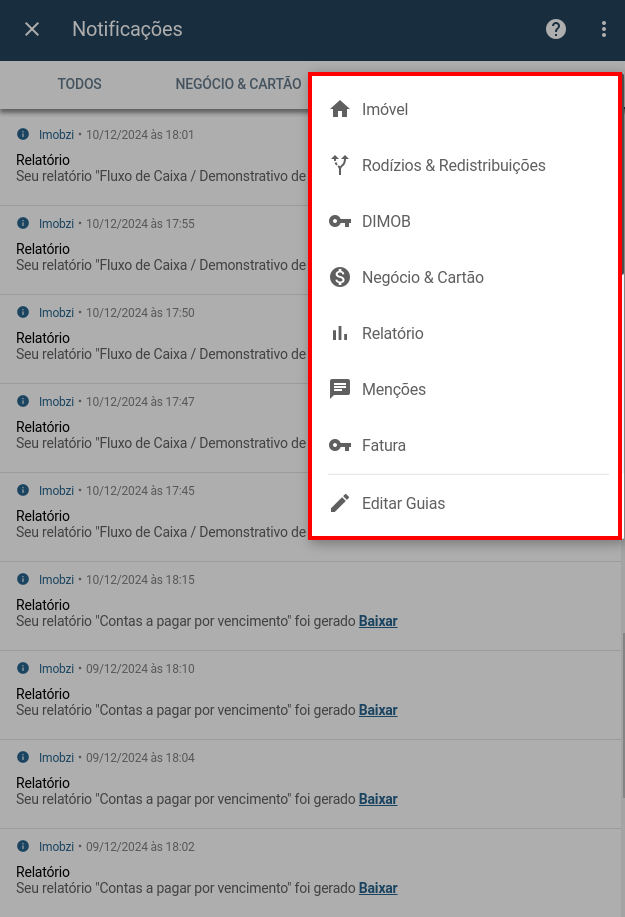625x917 pixels.
Task: Switch to the TODOS tab
Action: 80,84
